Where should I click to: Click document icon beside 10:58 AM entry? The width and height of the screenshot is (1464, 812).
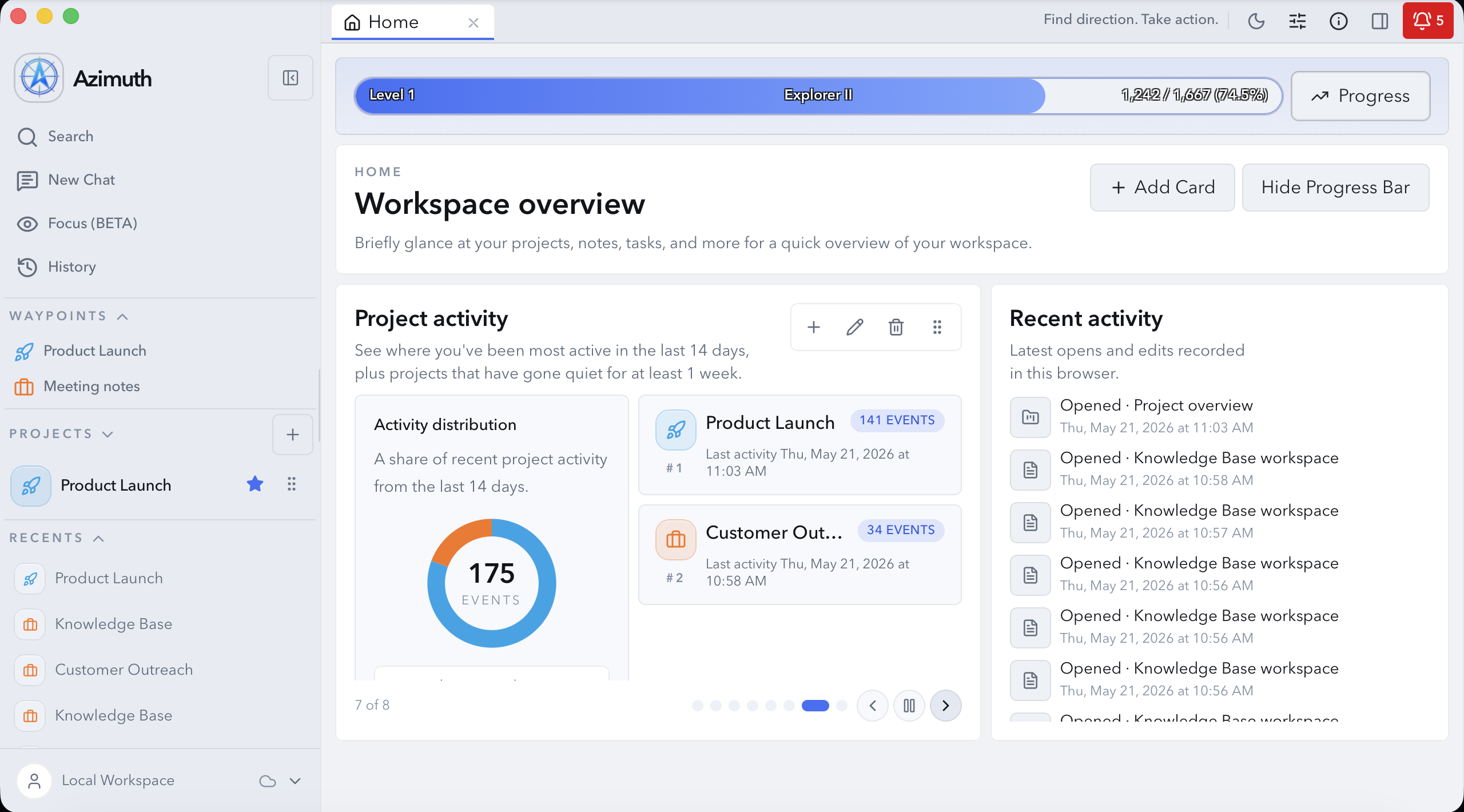[x=1031, y=470]
